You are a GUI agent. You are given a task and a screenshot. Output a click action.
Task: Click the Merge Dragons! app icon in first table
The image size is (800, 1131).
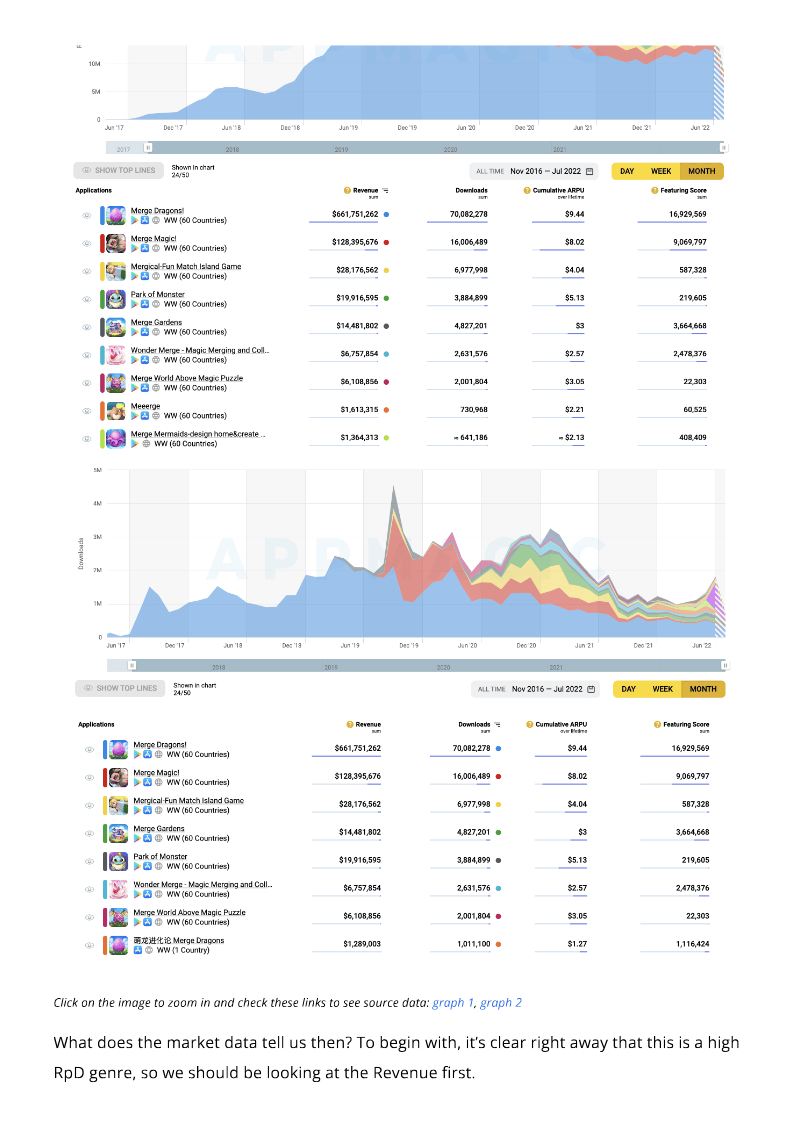[115, 215]
